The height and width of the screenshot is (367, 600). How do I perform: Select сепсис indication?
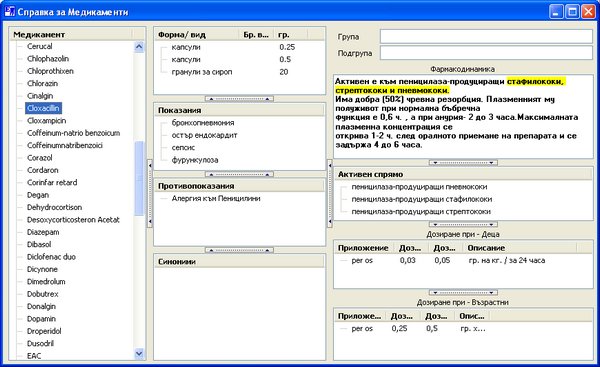(183, 147)
